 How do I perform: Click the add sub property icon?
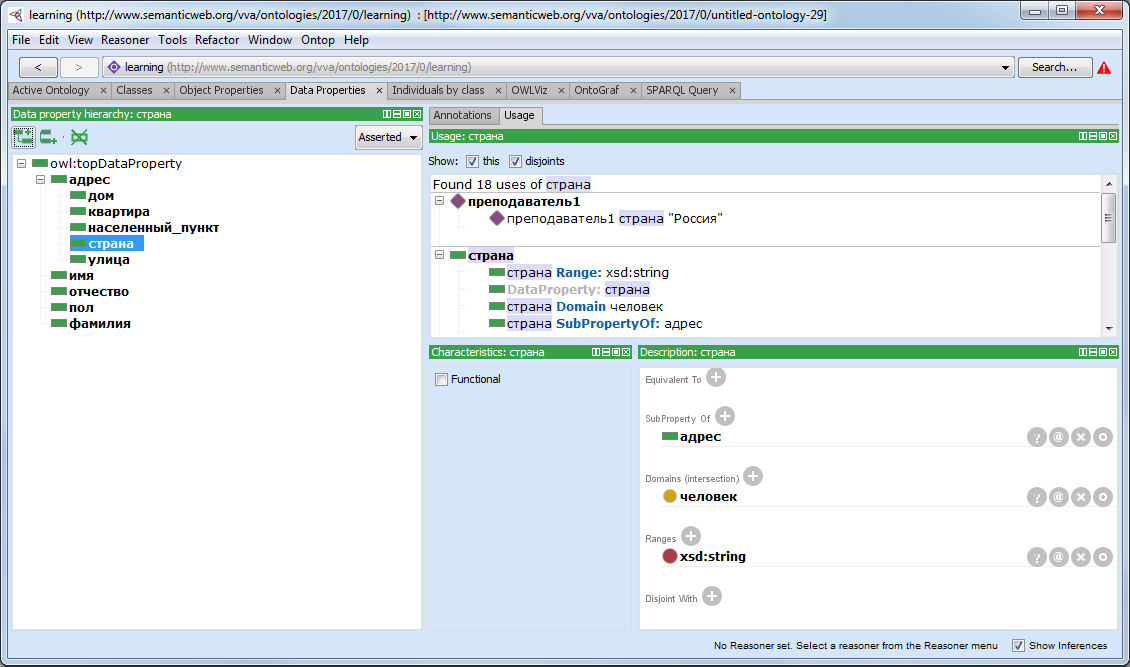pyautogui.click(x=23, y=137)
